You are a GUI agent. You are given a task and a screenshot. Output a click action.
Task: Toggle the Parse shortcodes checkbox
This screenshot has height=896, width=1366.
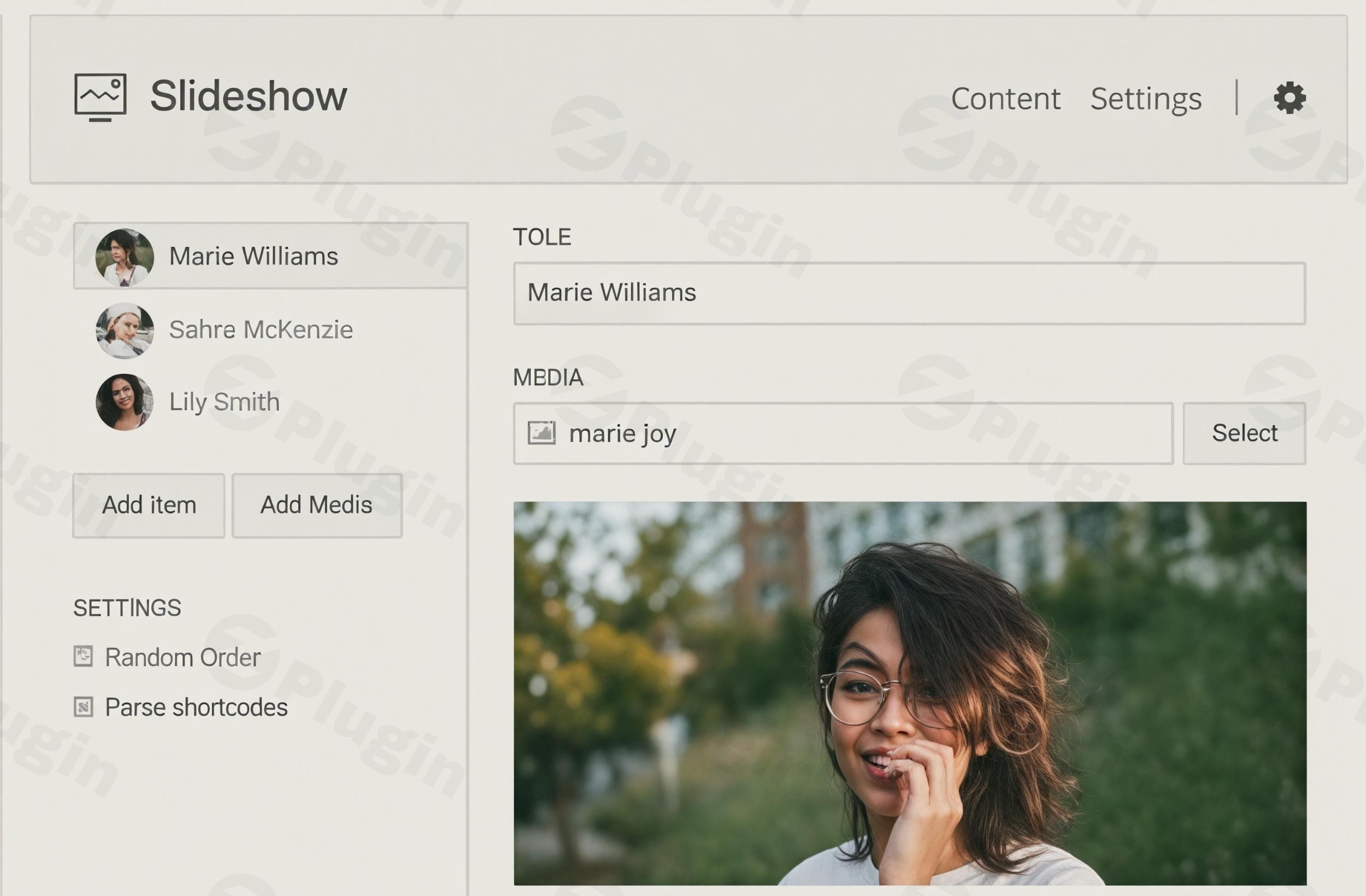tap(83, 706)
